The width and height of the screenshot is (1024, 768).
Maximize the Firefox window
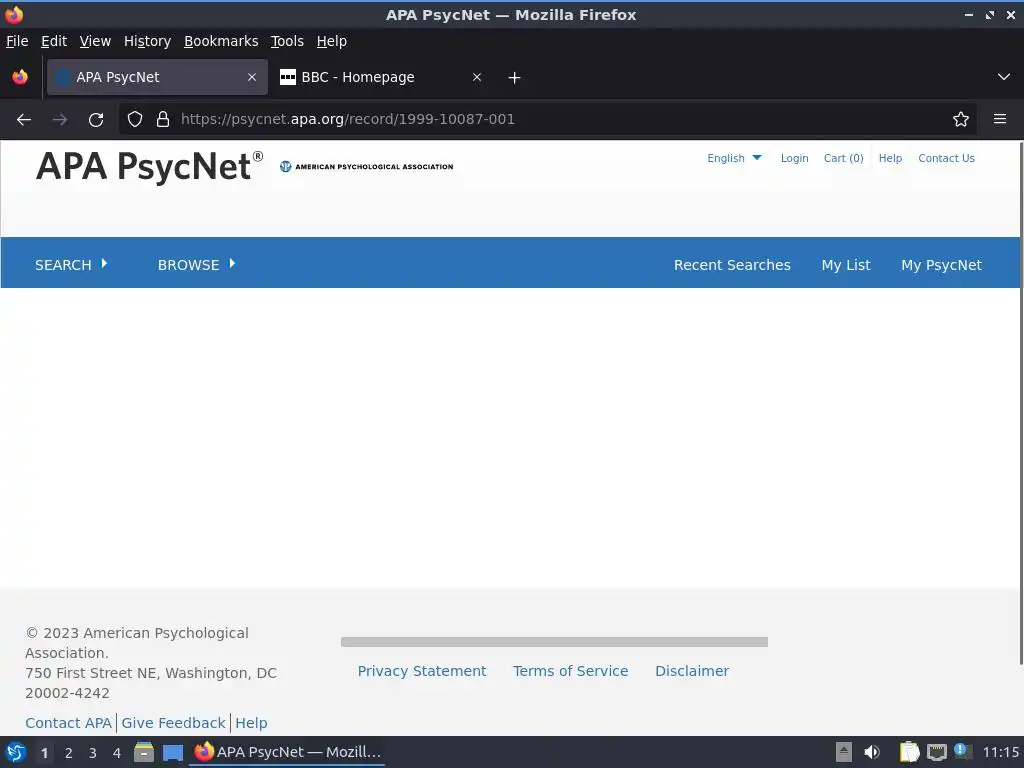pos(990,14)
